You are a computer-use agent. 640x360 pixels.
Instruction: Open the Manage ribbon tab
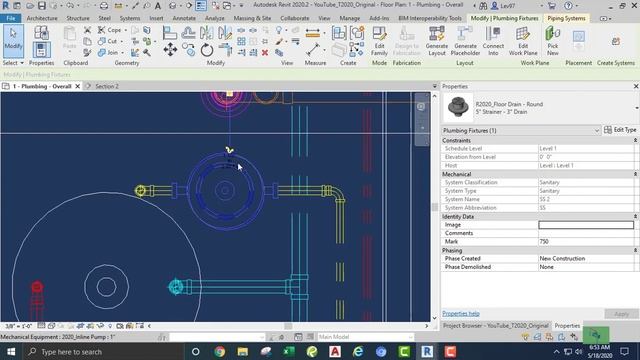pos(350,18)
